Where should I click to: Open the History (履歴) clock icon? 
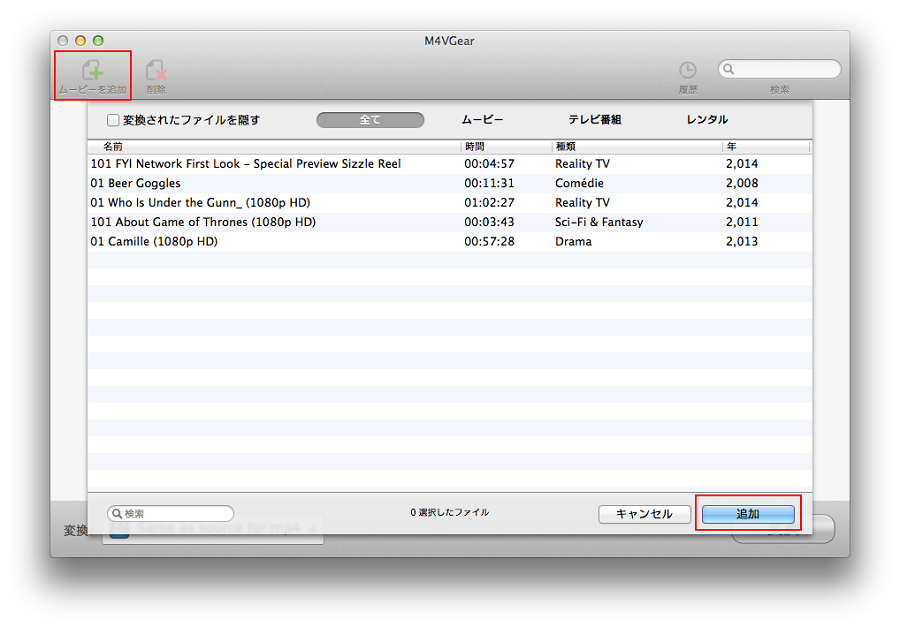pyautogui.click(x=687, y=70)
